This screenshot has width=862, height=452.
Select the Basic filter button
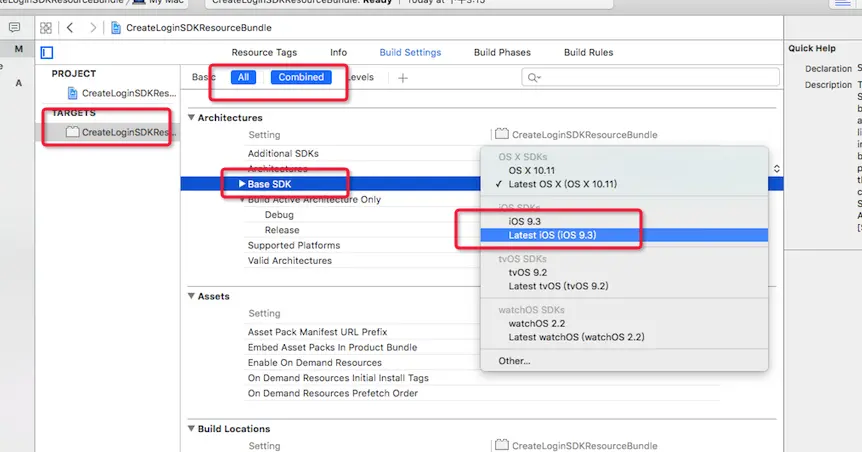pyautogui.click(x=203, y=77)
